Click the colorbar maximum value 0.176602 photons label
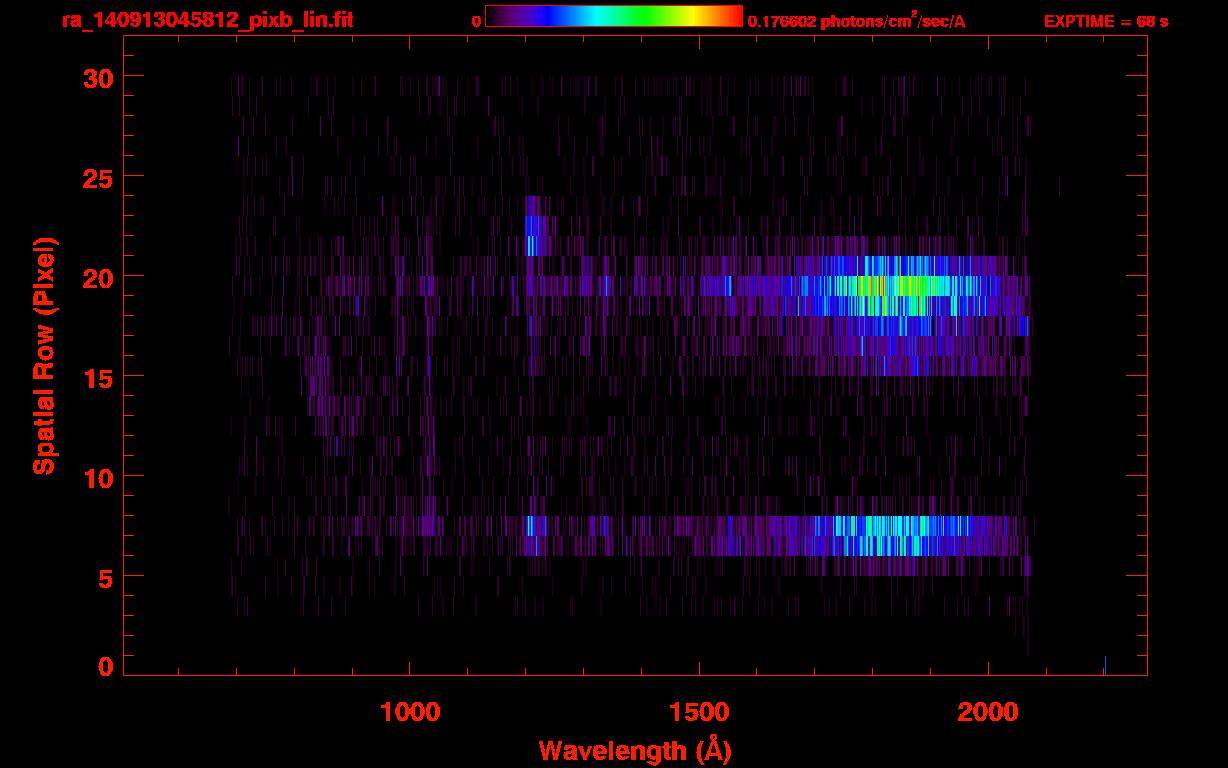Viewport: 1228px width, 768px height. pos(857,20)
